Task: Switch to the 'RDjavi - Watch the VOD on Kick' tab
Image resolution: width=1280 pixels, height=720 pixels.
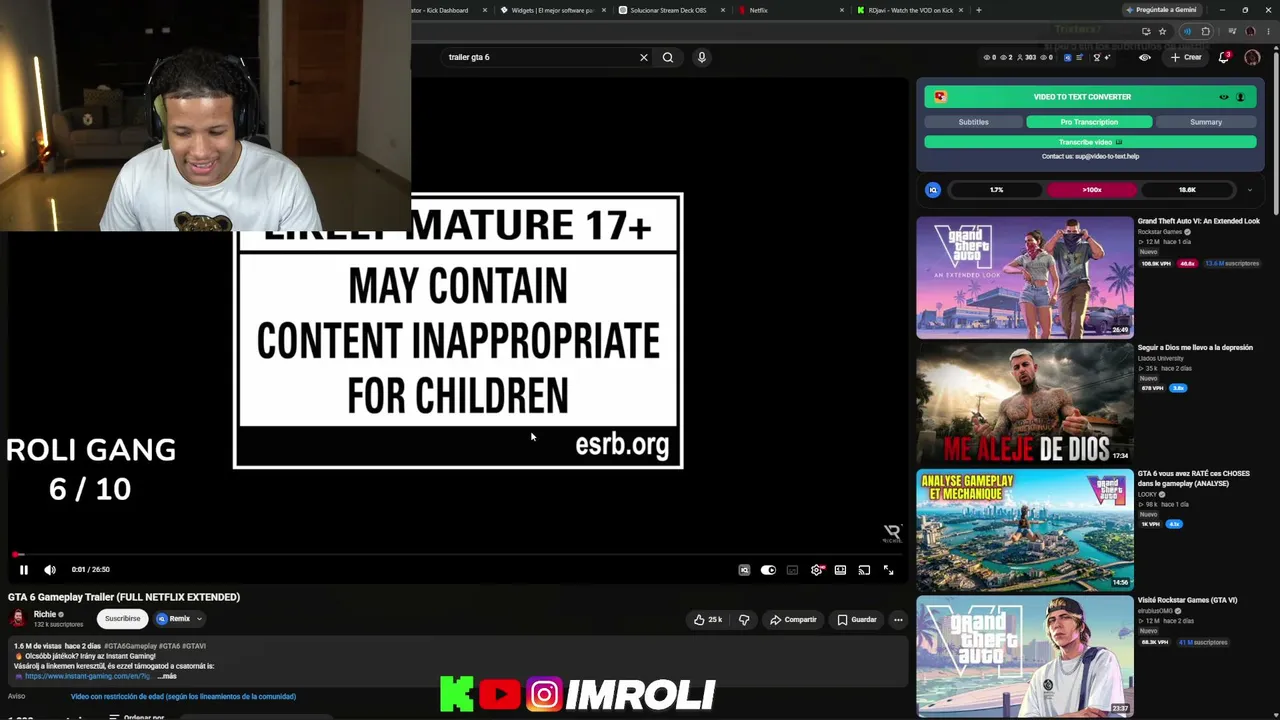Action: (910, 10)
